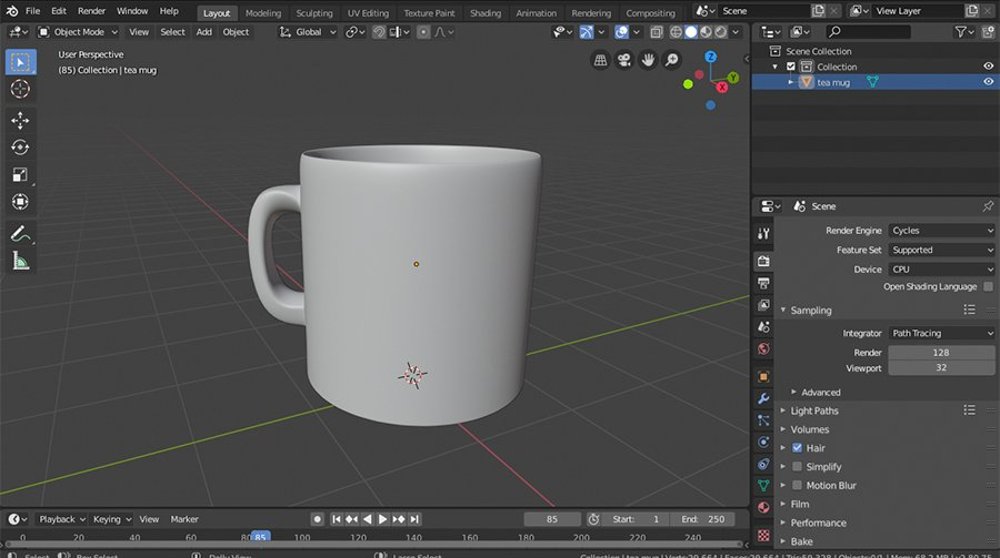Enable the Simplify checkbox
1000x558 pixels.
click(x=797, y=467)
